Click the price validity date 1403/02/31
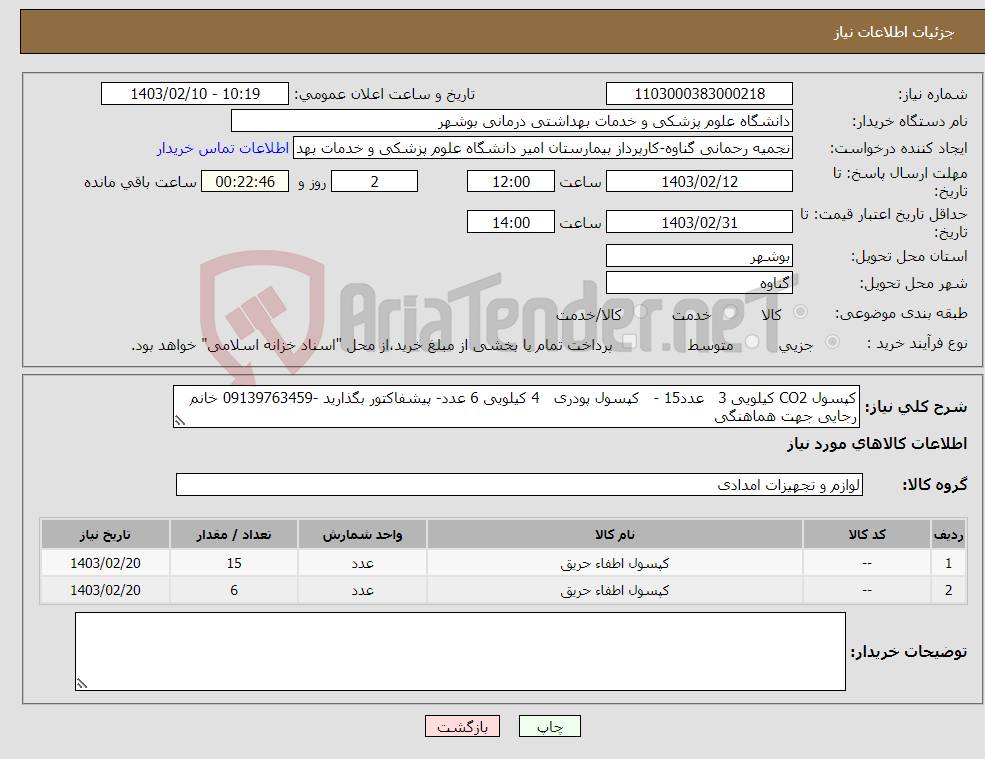Viewport: 985px width, 759px height. pos(699,222)
